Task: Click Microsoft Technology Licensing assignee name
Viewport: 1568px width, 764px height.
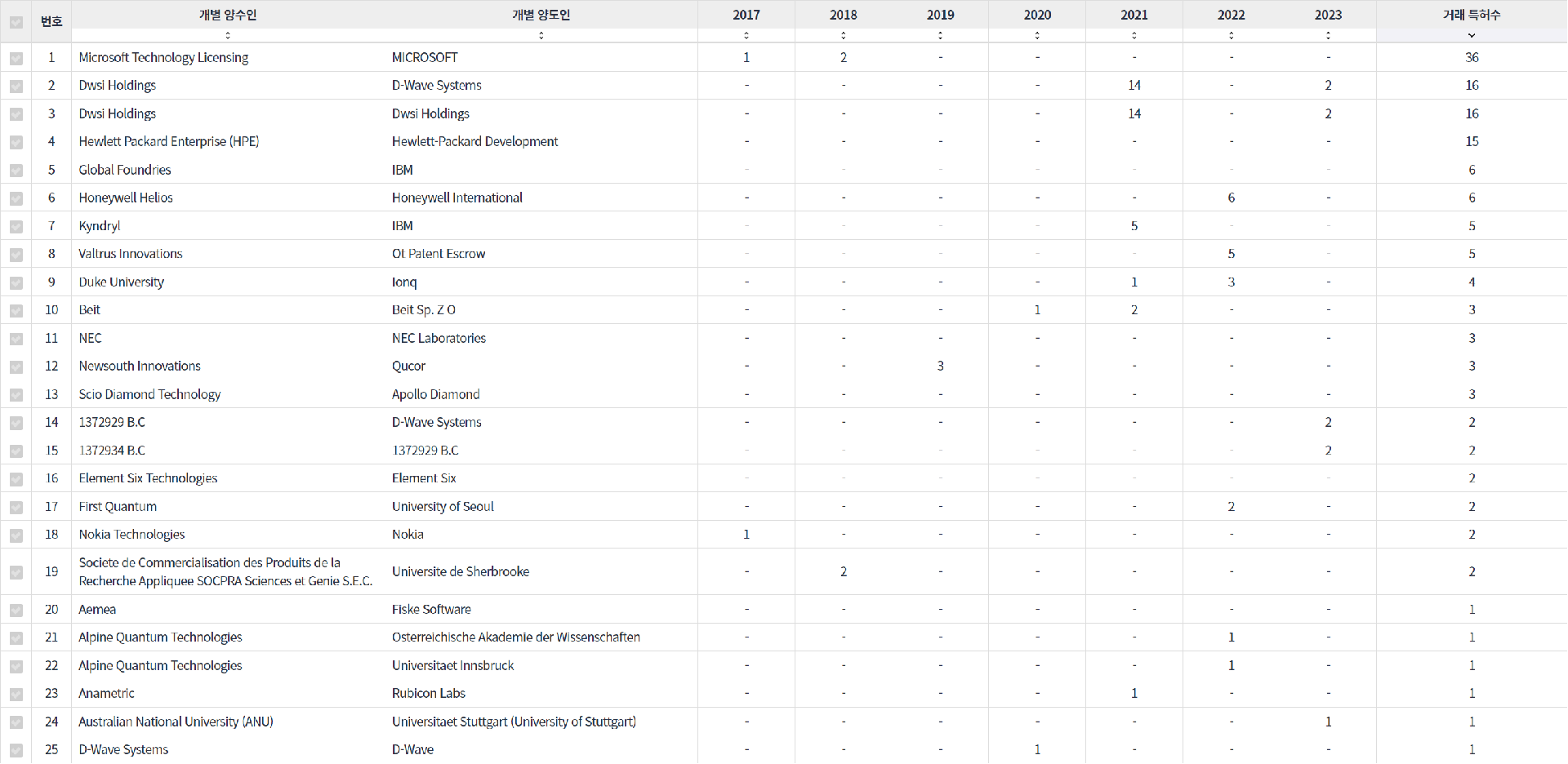Action: [163, 57]
